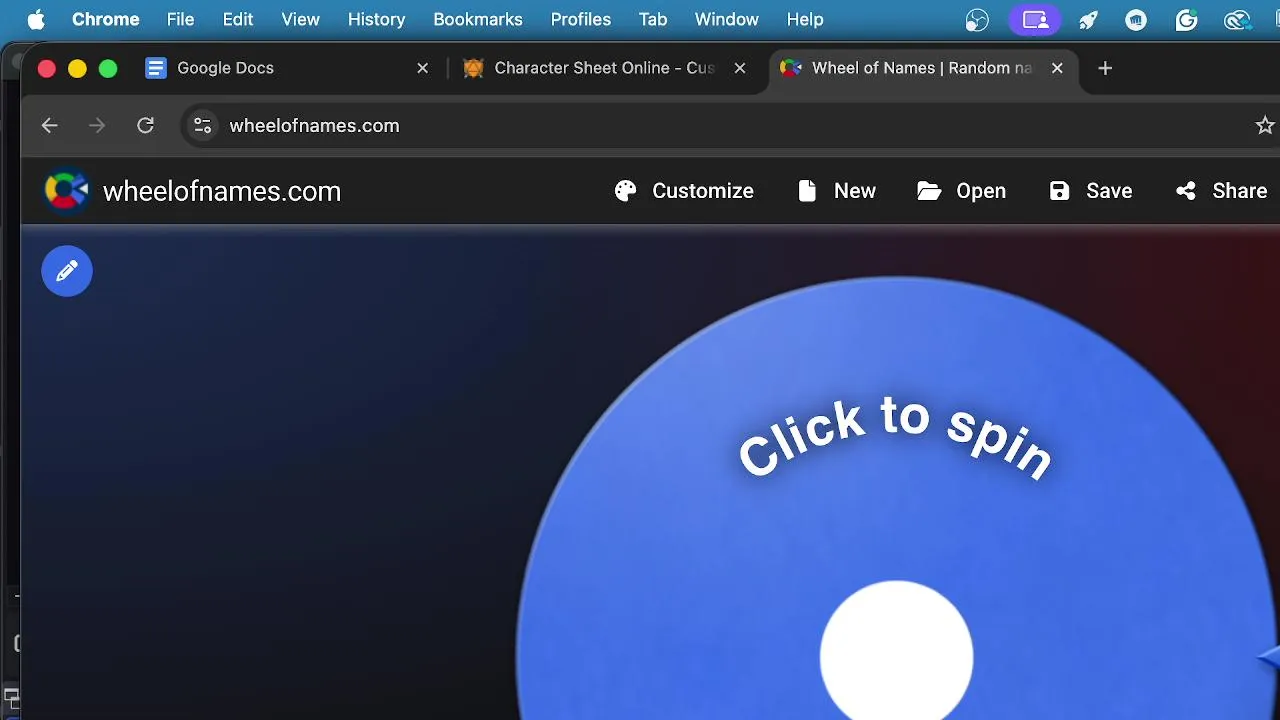Click the wheelofnames.com site title

[222, 191]
